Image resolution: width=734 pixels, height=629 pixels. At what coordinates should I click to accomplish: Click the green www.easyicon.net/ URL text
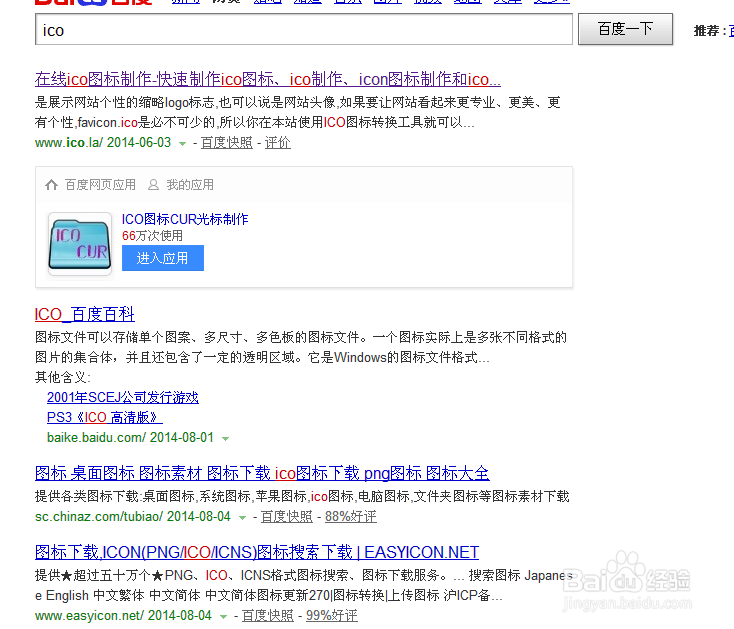coord(89,615)
